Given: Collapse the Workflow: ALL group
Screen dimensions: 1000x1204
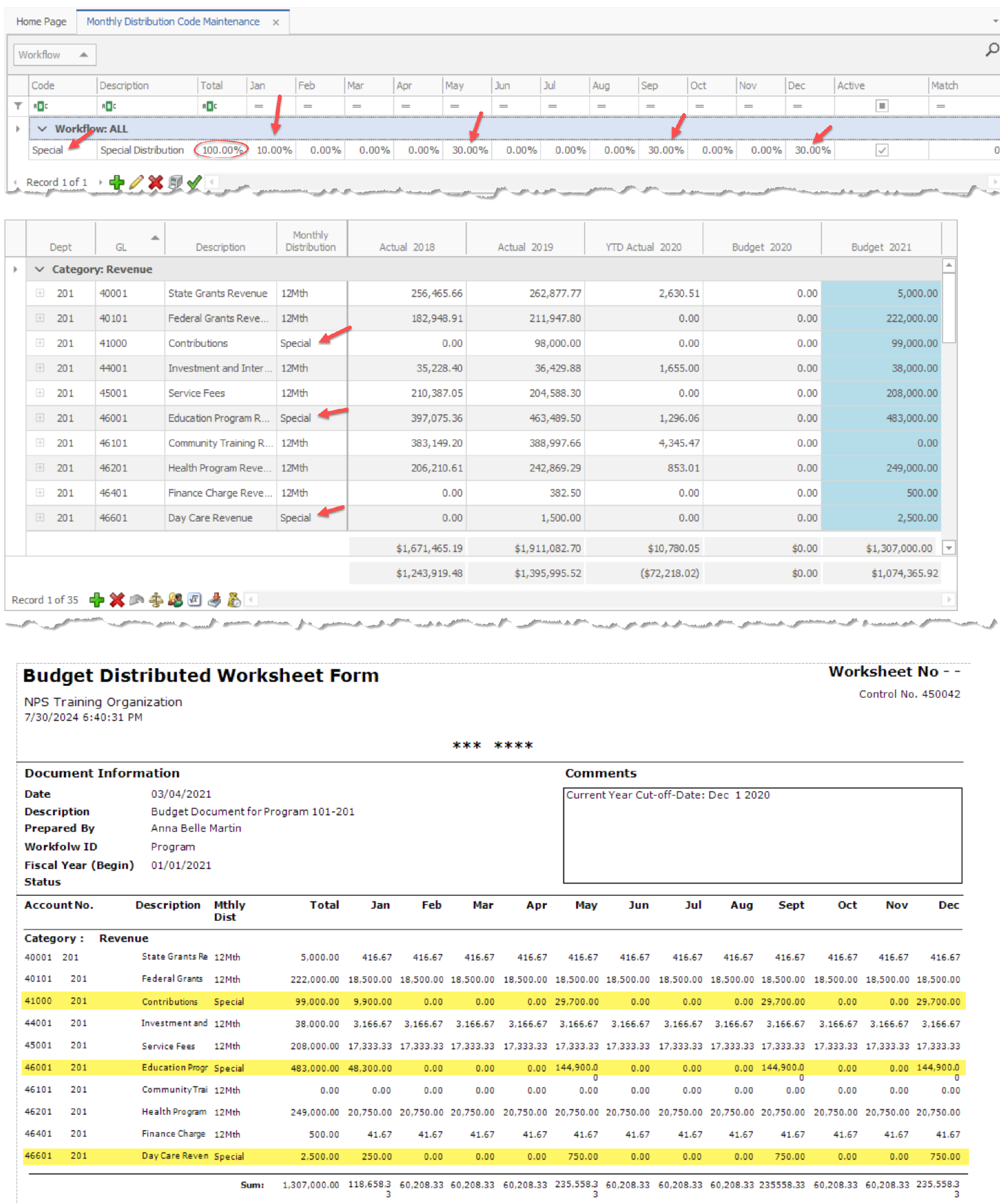Looking at the screenshot, I should tap(42, 129).
